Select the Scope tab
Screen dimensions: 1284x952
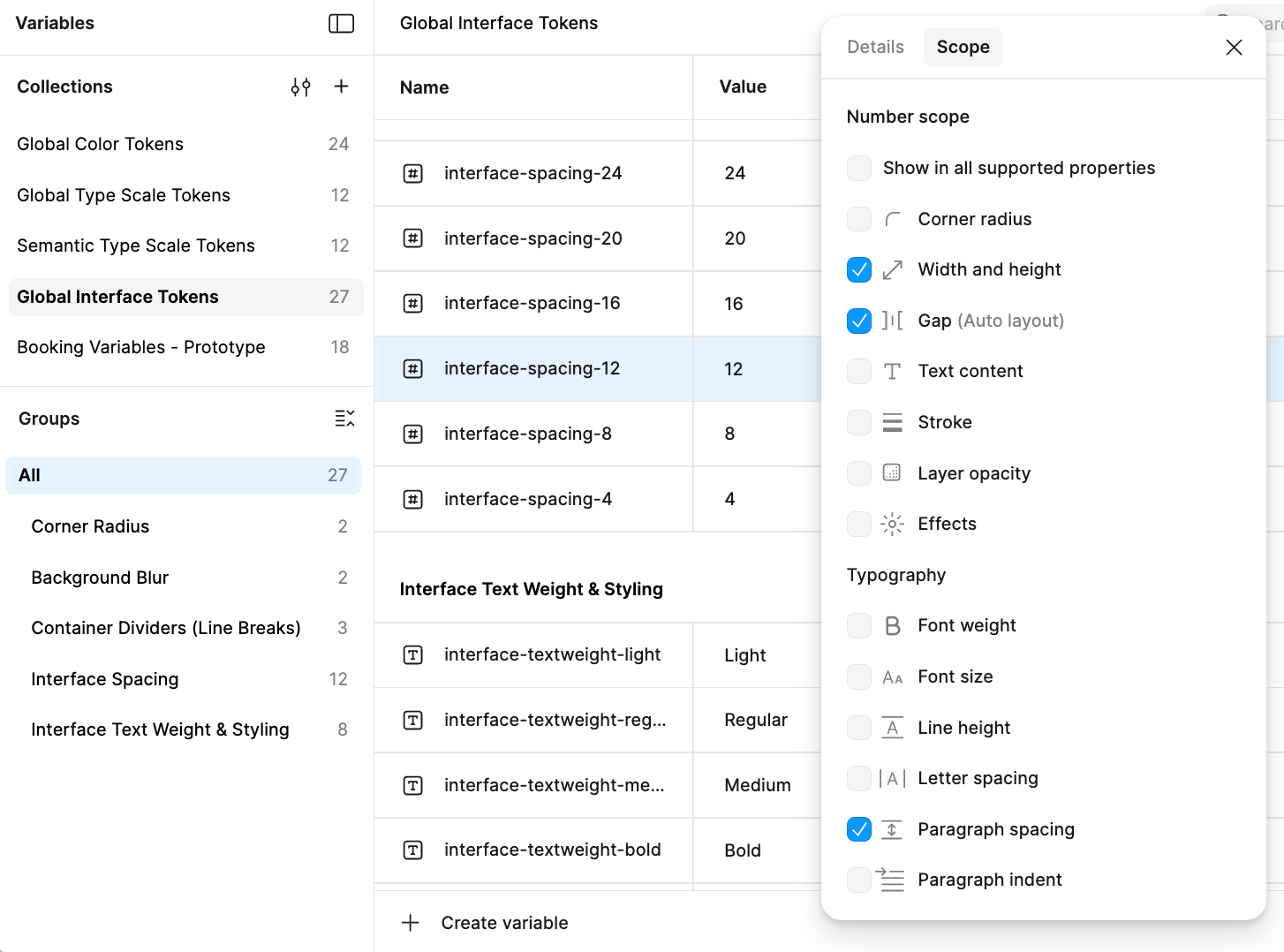pos(963,48)
